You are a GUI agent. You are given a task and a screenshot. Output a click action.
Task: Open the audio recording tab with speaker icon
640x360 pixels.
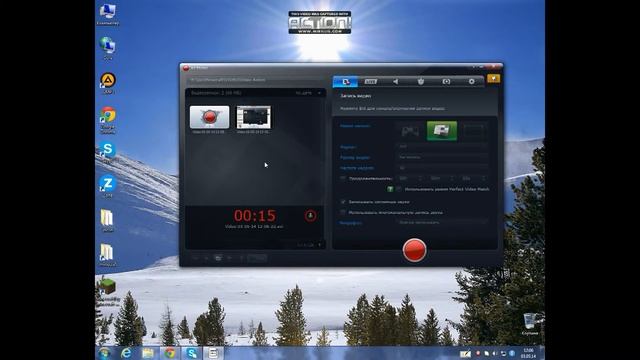pyautogui.click(x=396, y=82)
